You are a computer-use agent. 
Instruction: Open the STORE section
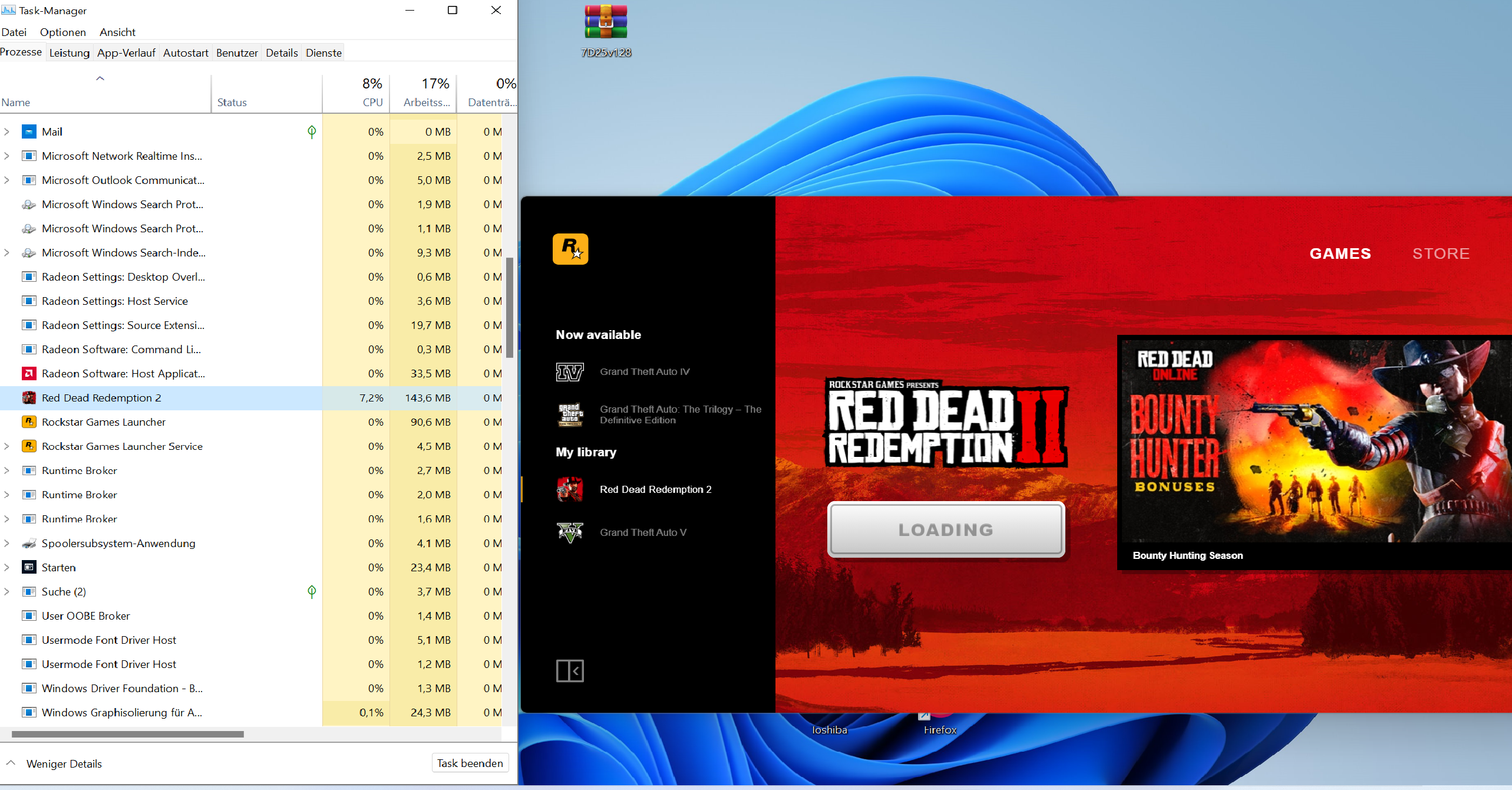1441,254
